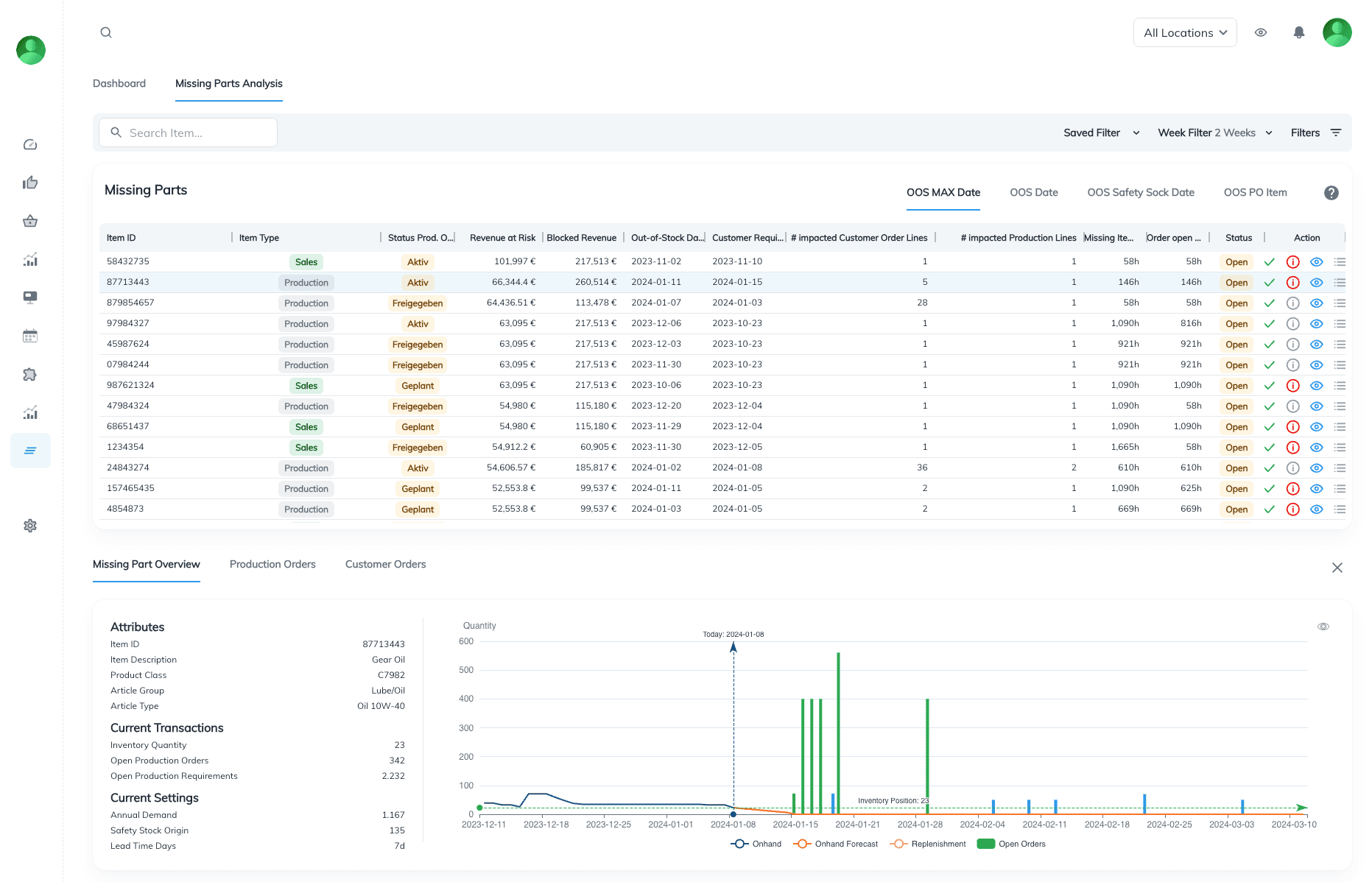Open the All Locations dropdown

click(x=1184, y=32)
